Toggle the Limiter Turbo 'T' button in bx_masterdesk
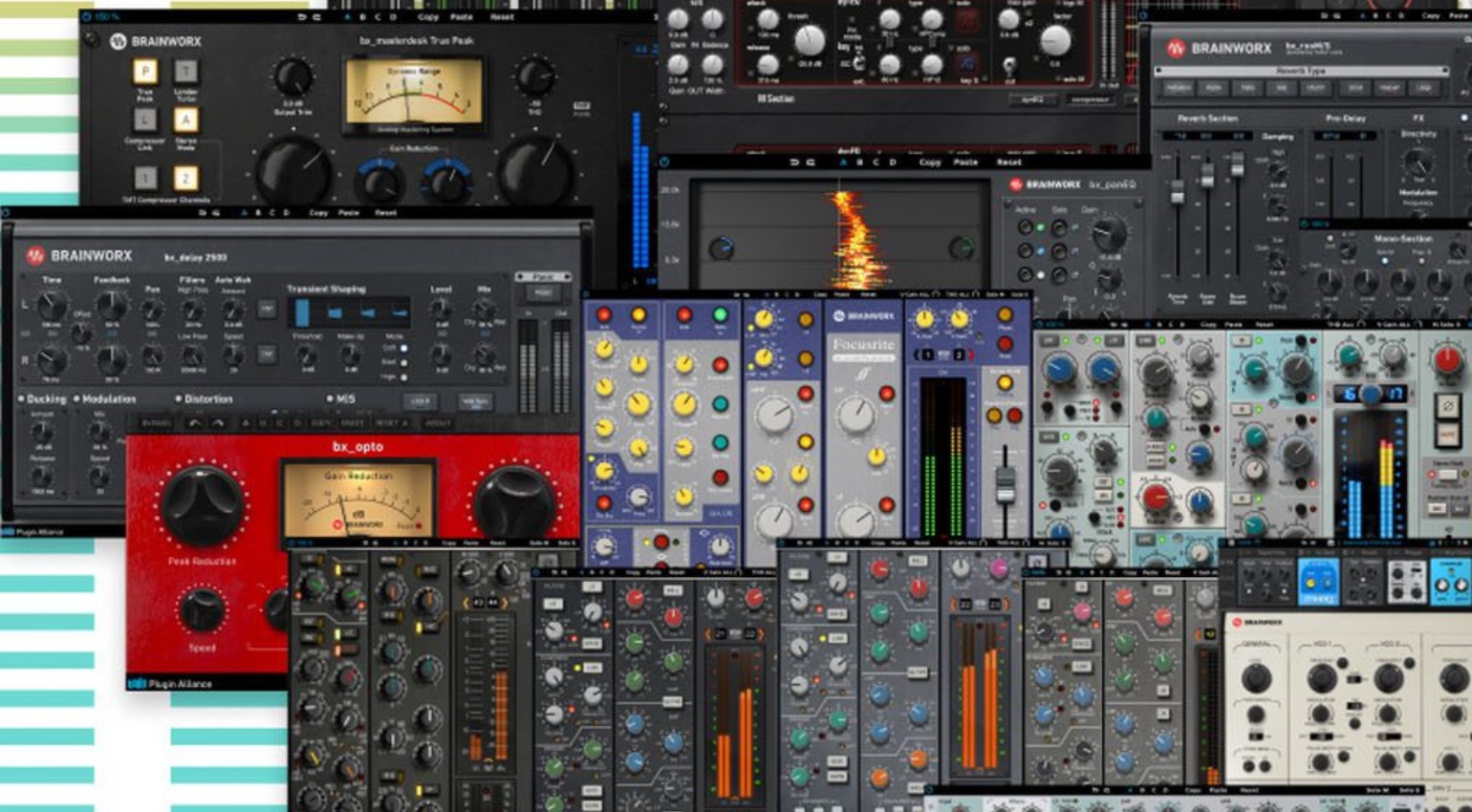Image resolution: width=1472 pixels, height=812 pixels. coord(185,72)
